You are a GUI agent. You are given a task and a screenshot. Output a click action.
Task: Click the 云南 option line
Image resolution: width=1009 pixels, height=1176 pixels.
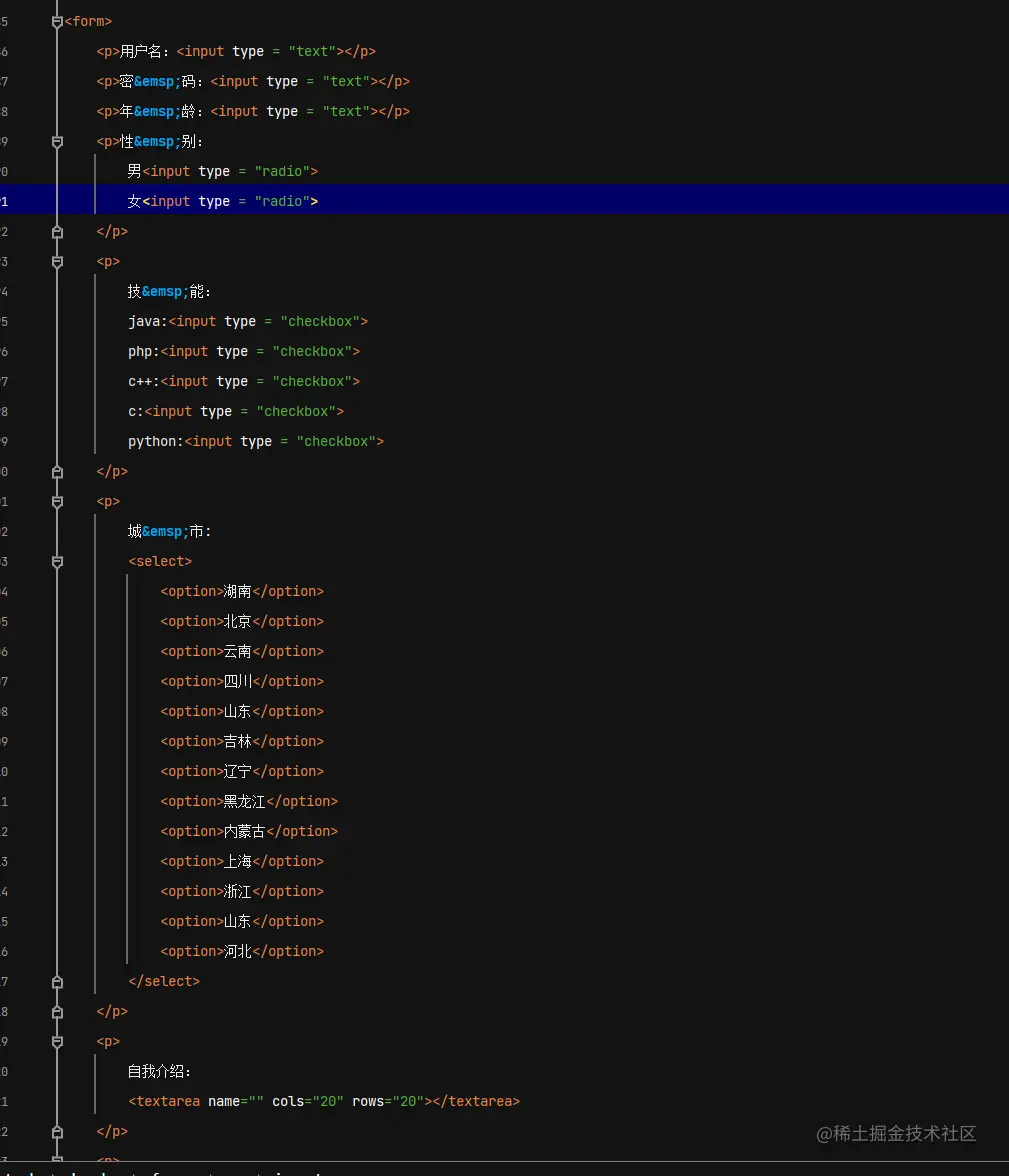tap(242, 652)
